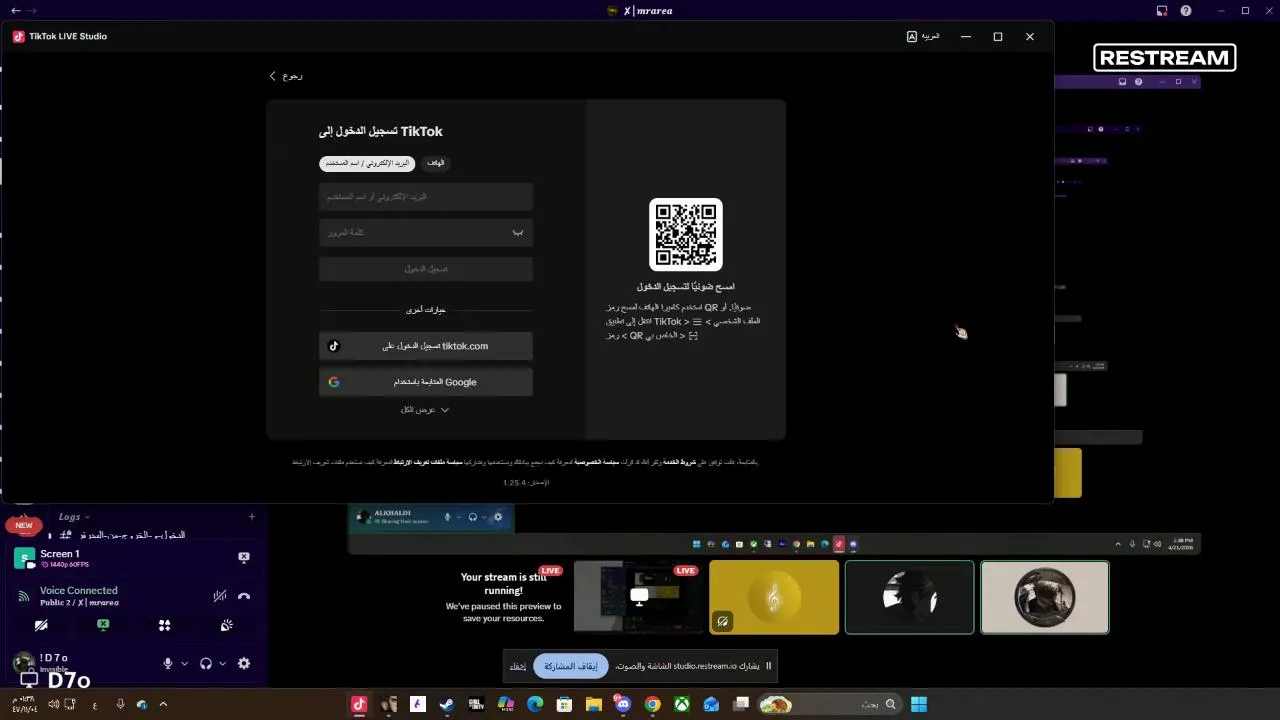Open Microsoft Store from the taskbar
This screenshot has height=720, width=1280.
pyautogui.click(x=564, y=704)
